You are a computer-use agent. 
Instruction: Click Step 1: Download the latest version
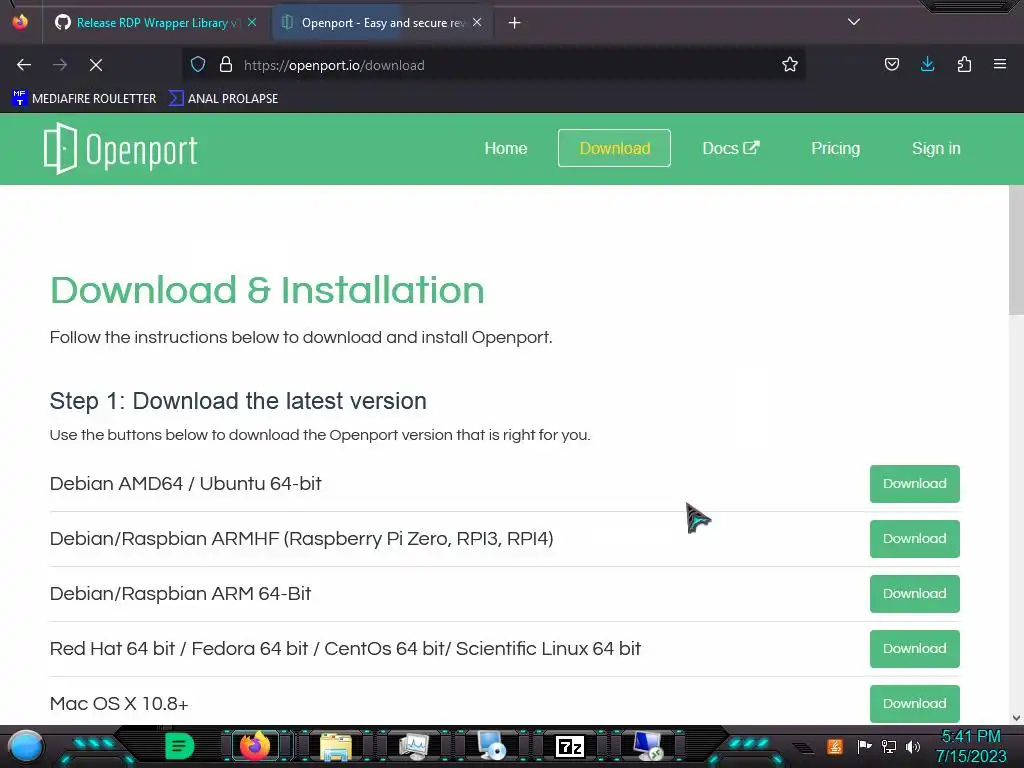(x=238, y=401)
